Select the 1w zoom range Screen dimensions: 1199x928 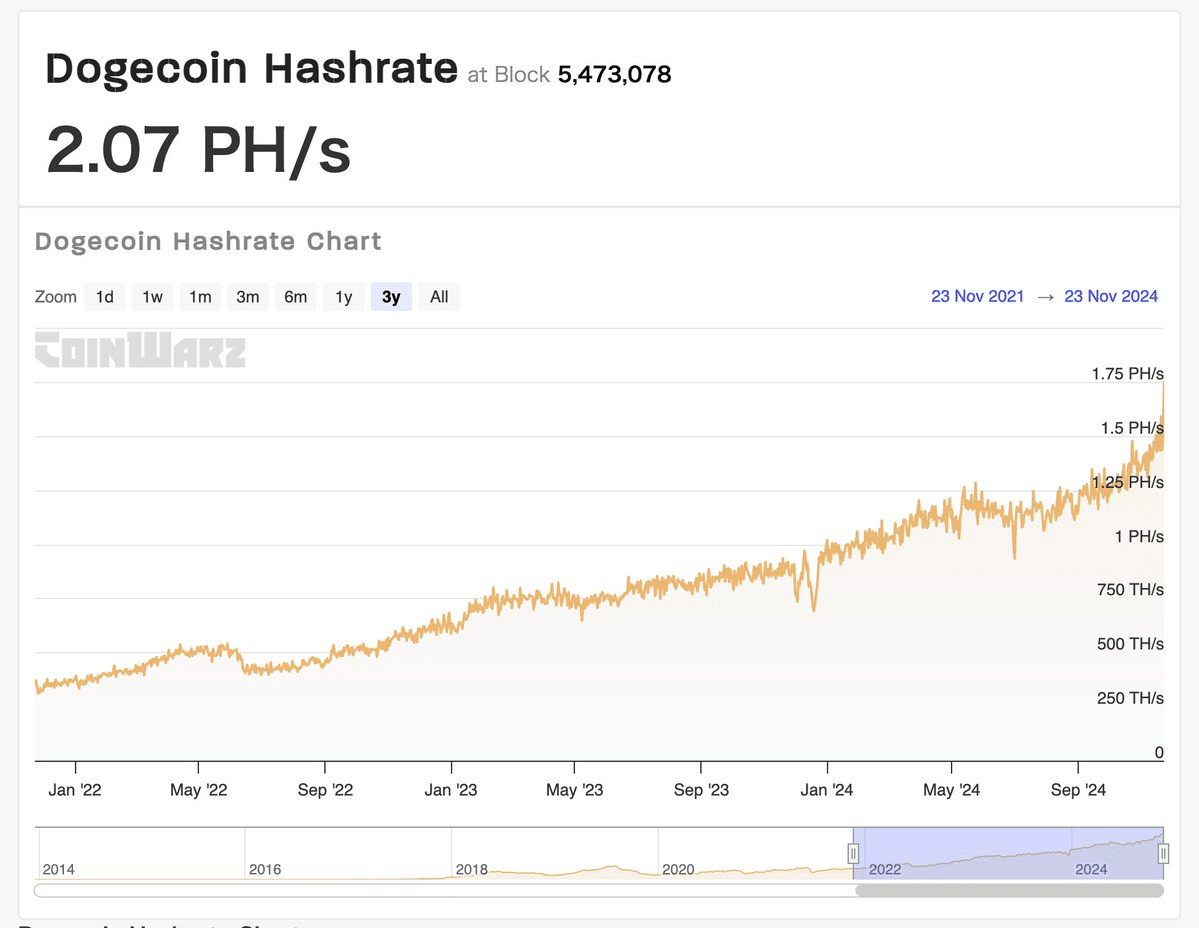coord(152,297)
